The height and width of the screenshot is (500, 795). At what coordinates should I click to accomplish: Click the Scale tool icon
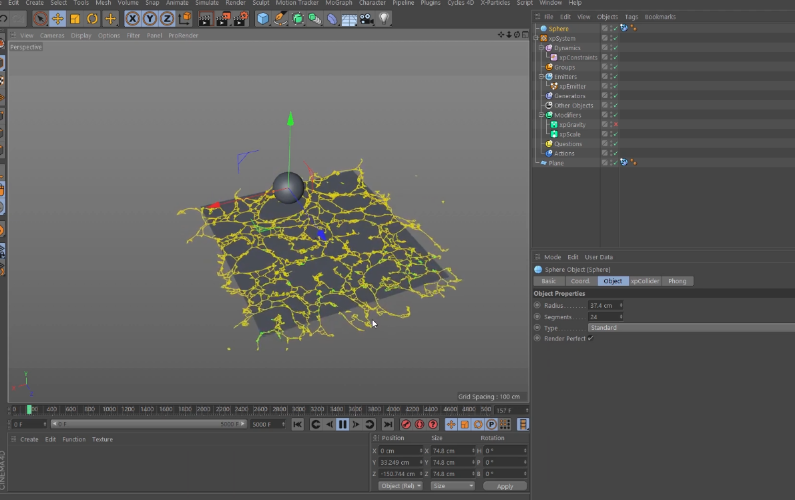[x=75, y=18]
